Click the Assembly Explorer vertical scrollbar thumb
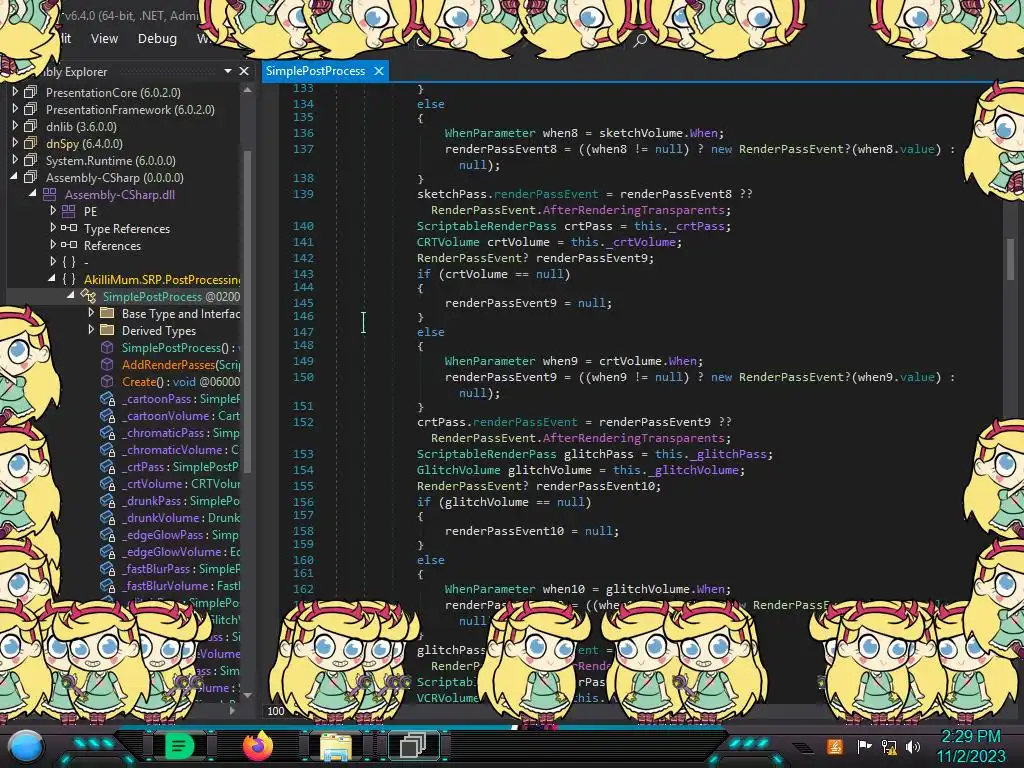The image size is (1024, 768). tap(248, 310)
